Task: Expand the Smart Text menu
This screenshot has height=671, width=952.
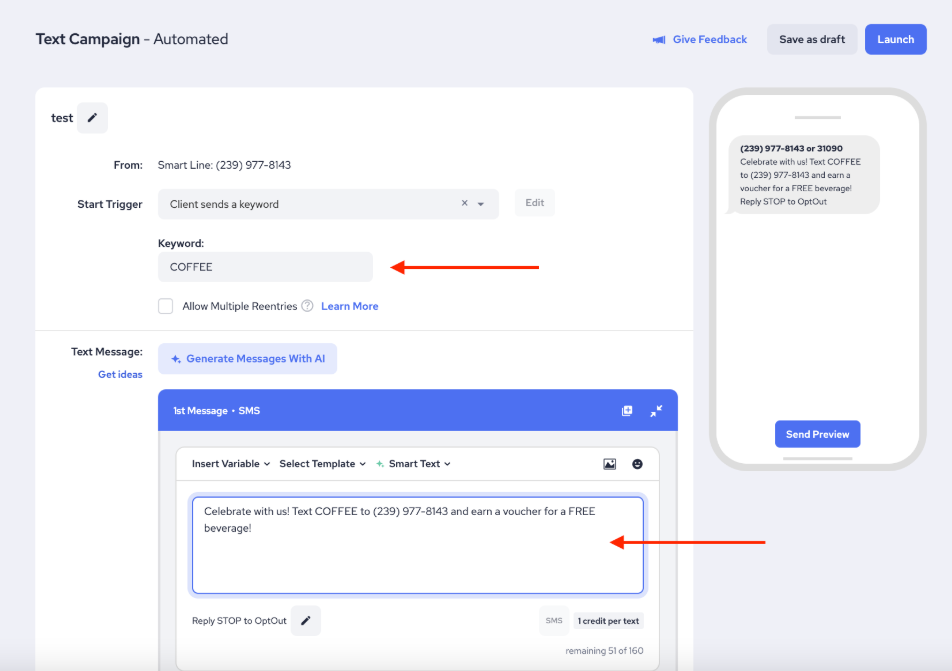Action: [414, 464]
